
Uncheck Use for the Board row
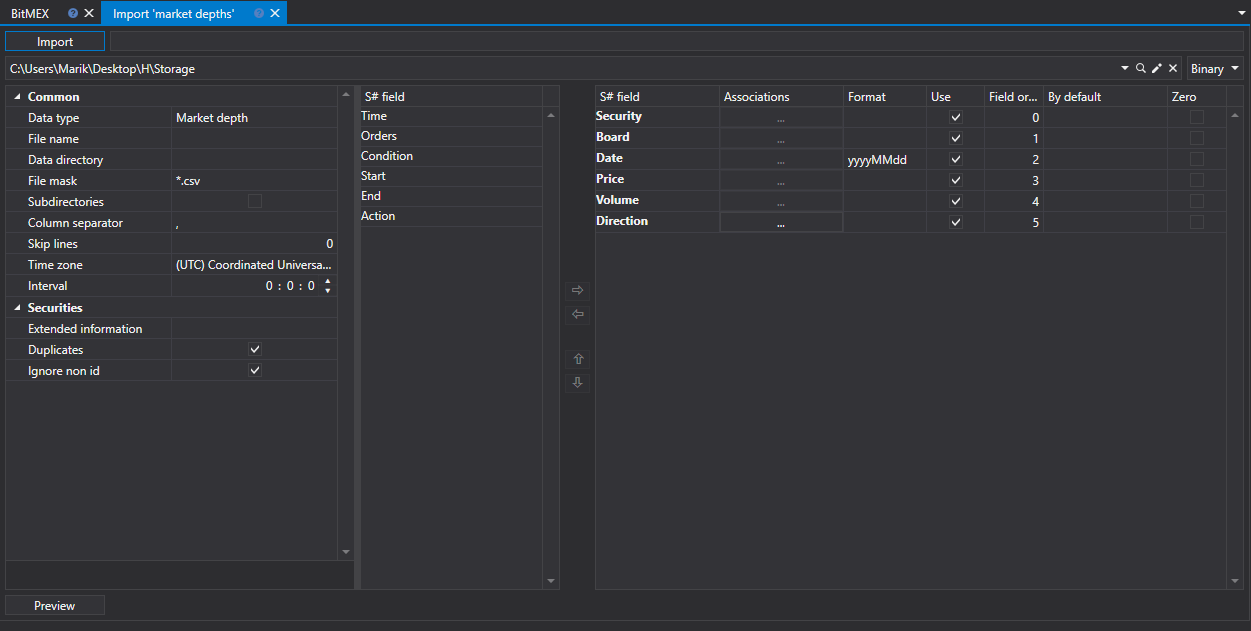click(x=956, y=139)
